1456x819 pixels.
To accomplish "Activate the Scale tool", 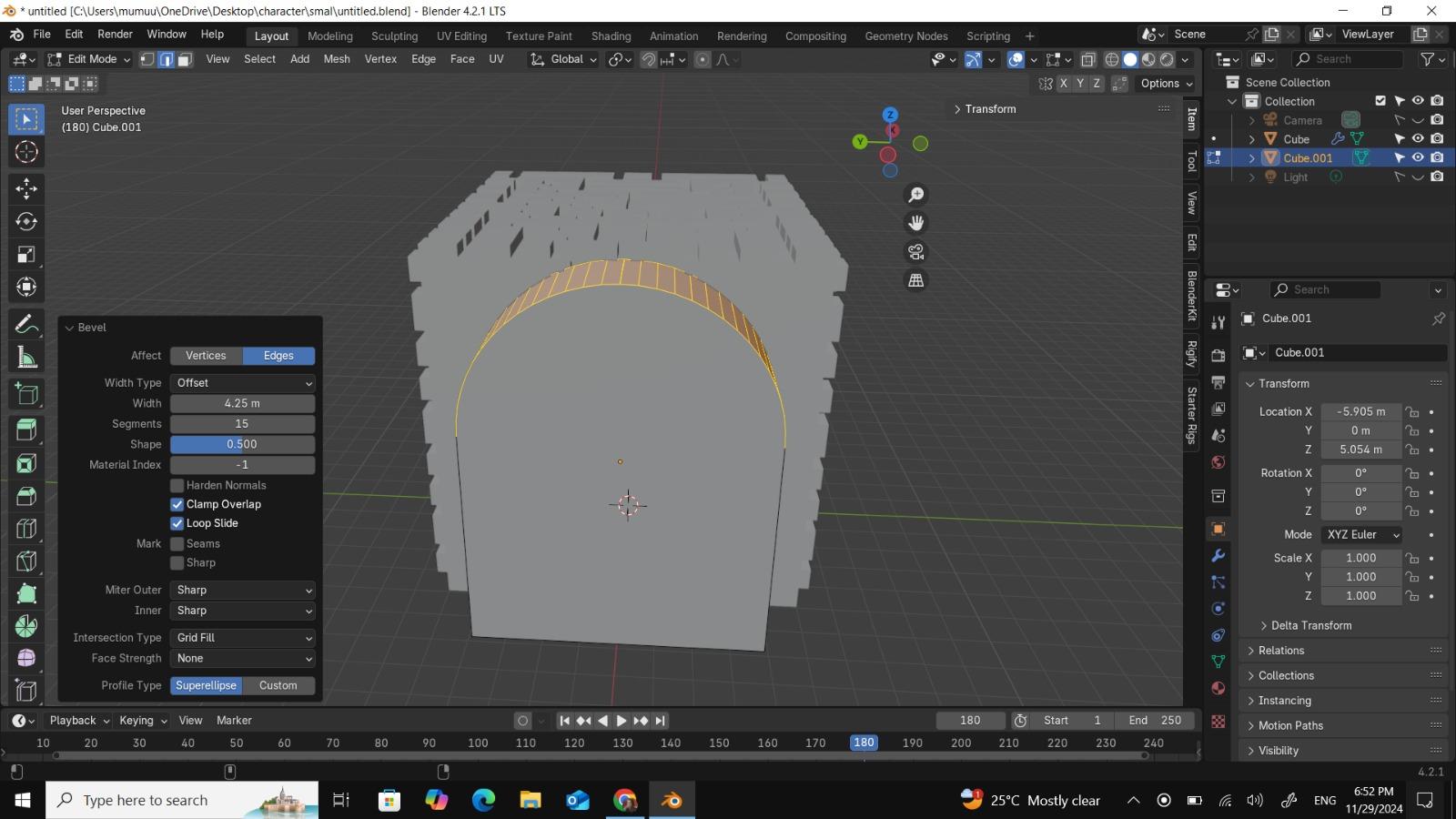I will pos(26,254).
